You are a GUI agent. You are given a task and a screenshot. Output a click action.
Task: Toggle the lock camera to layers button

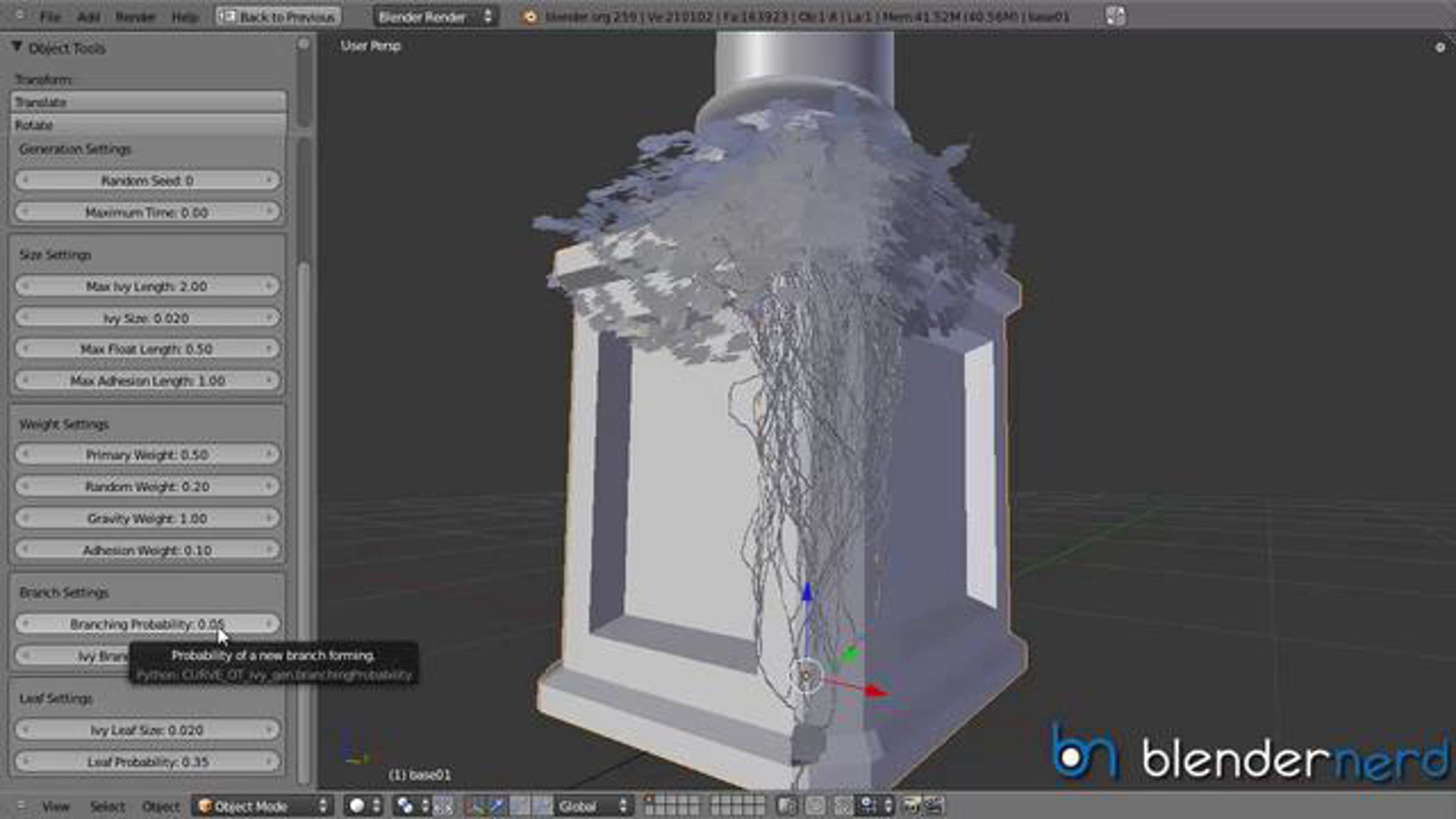pyautogui.click(x=787, y=806)
